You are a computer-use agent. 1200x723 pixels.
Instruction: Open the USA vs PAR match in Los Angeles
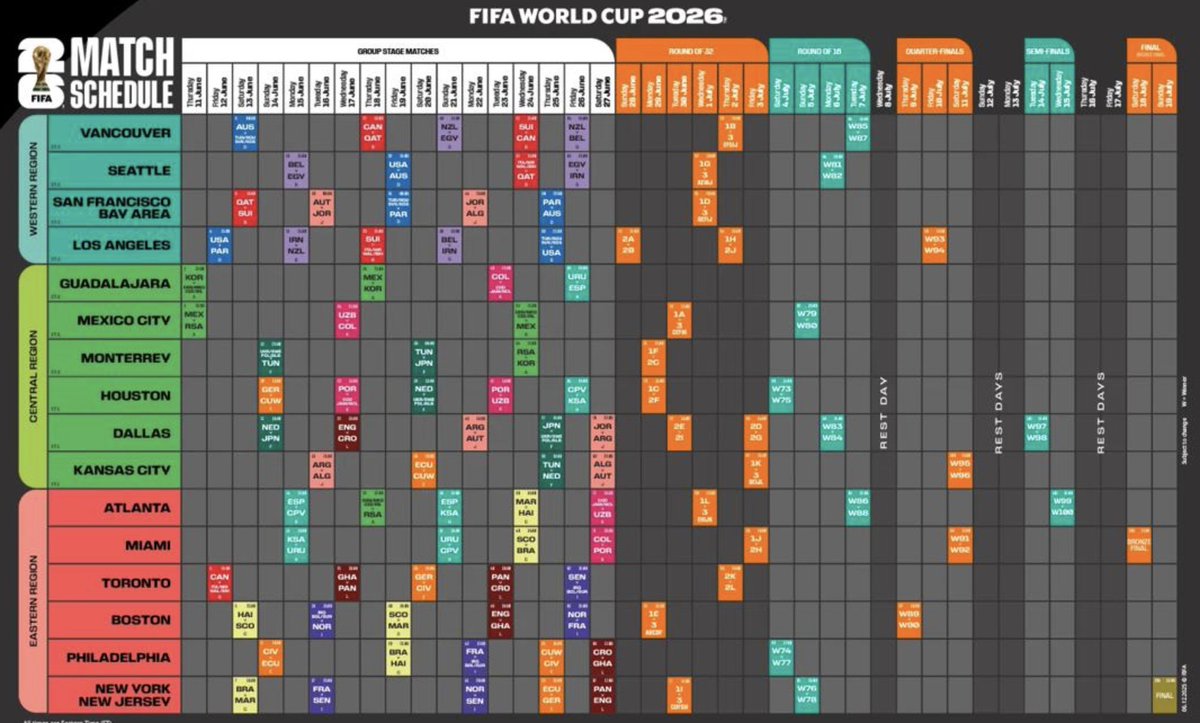pos(219,246)
